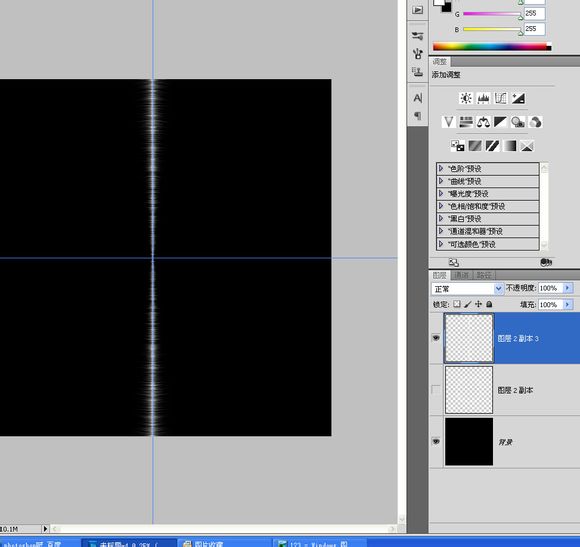Image resolution: width=580 pixels, height=547 pixels.
Task: Open the Clone Source stamp panel icon
Action: coord(418,71)
